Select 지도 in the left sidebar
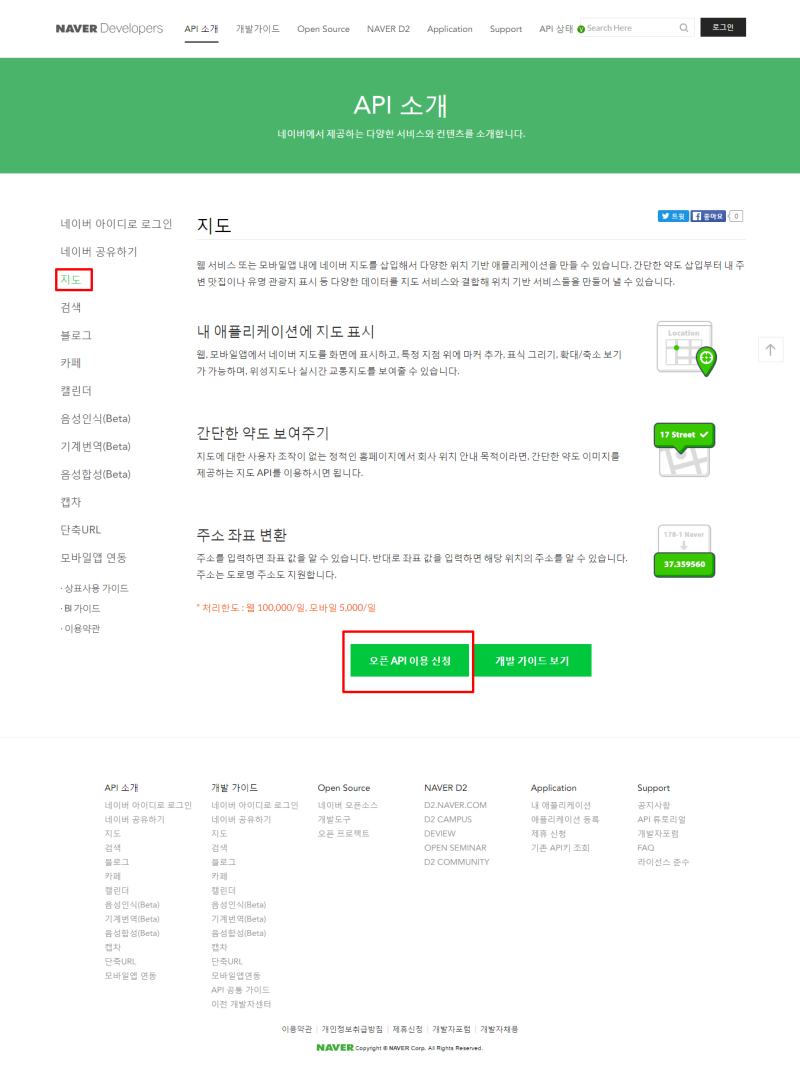800x1075 pixels. point(71,280)
